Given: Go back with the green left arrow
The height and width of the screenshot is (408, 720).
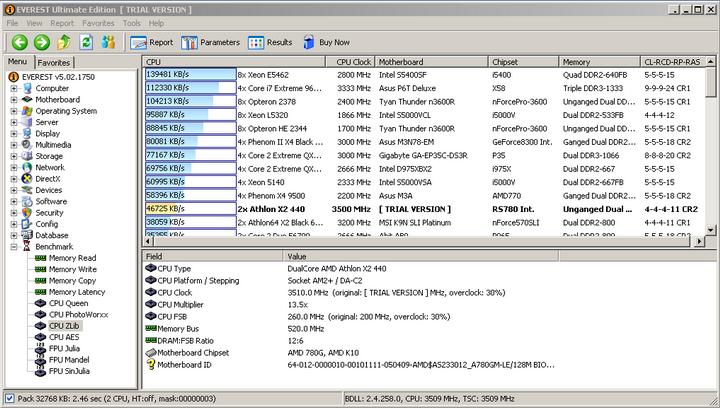Looking at the screenshot, I should pyautogui.click(x=20, y=42).
